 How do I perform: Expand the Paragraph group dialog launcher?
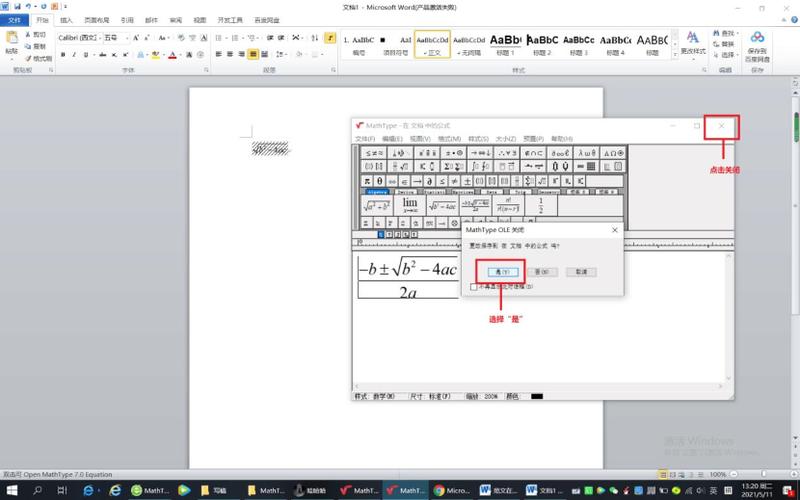pos(334,70)
